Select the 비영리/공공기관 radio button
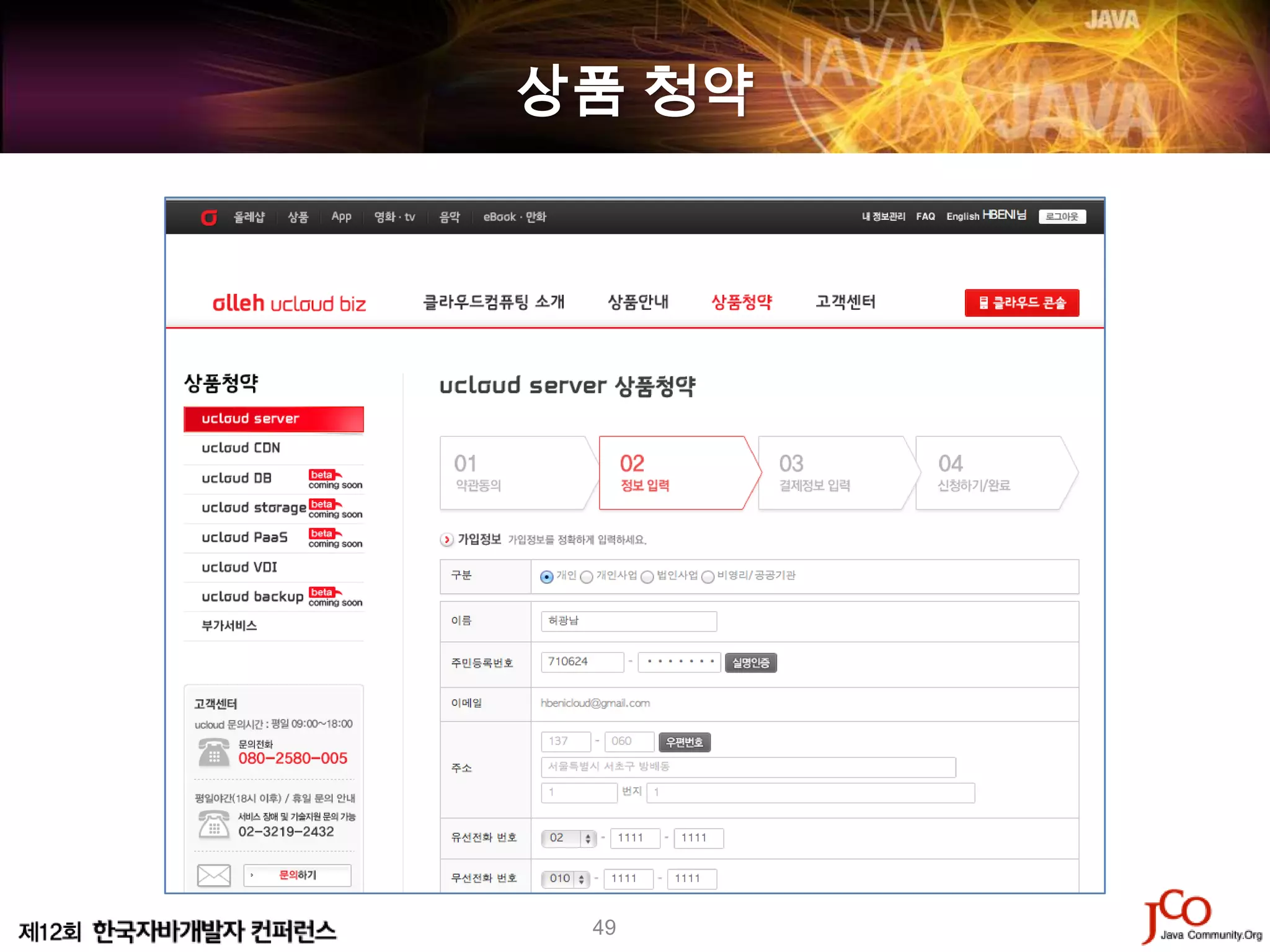This screenshot has width=1270, height=952. [708, 577]
